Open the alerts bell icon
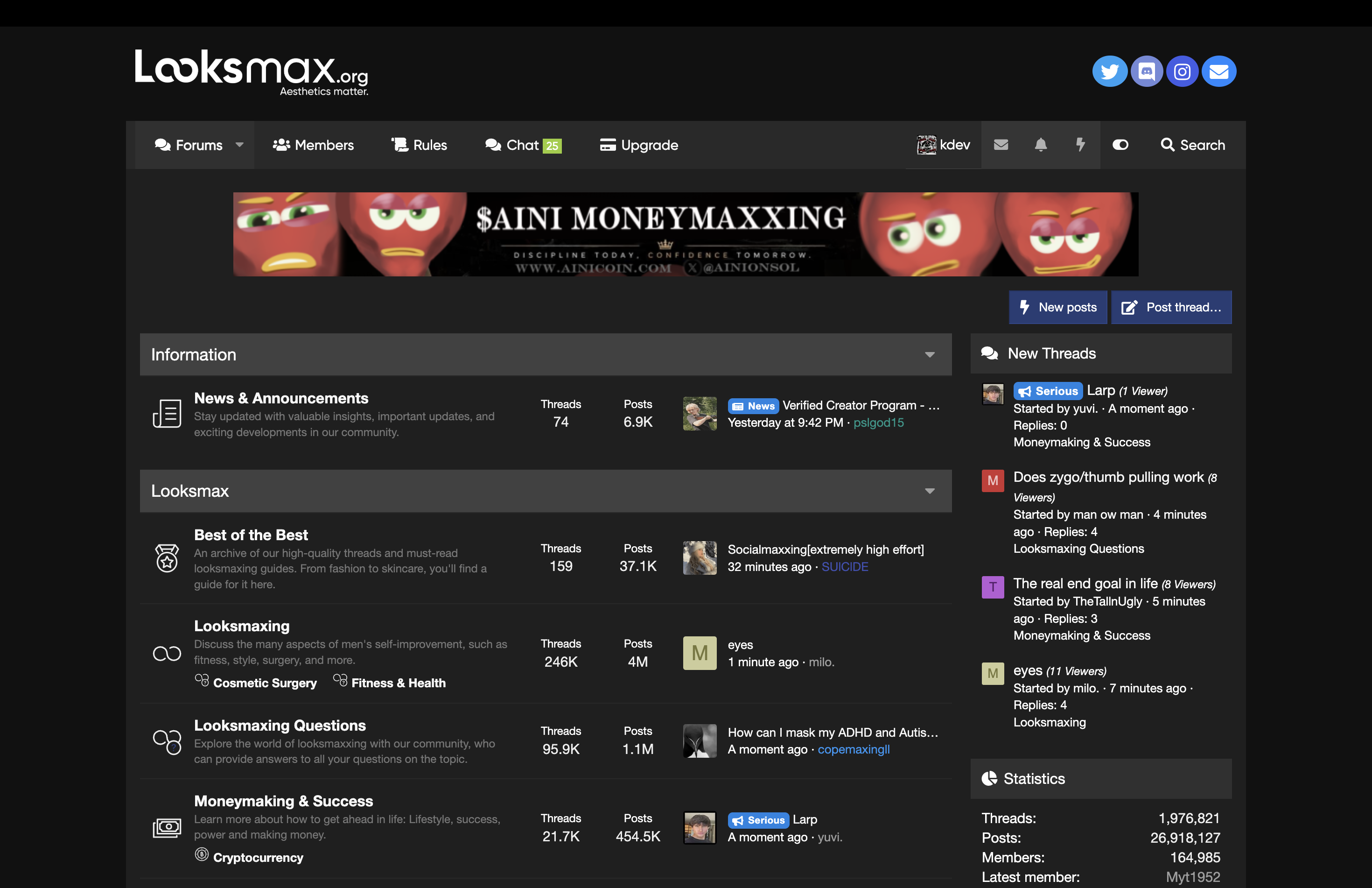The height and width of the screenshot is (888, 1372). pos(1041,145)
